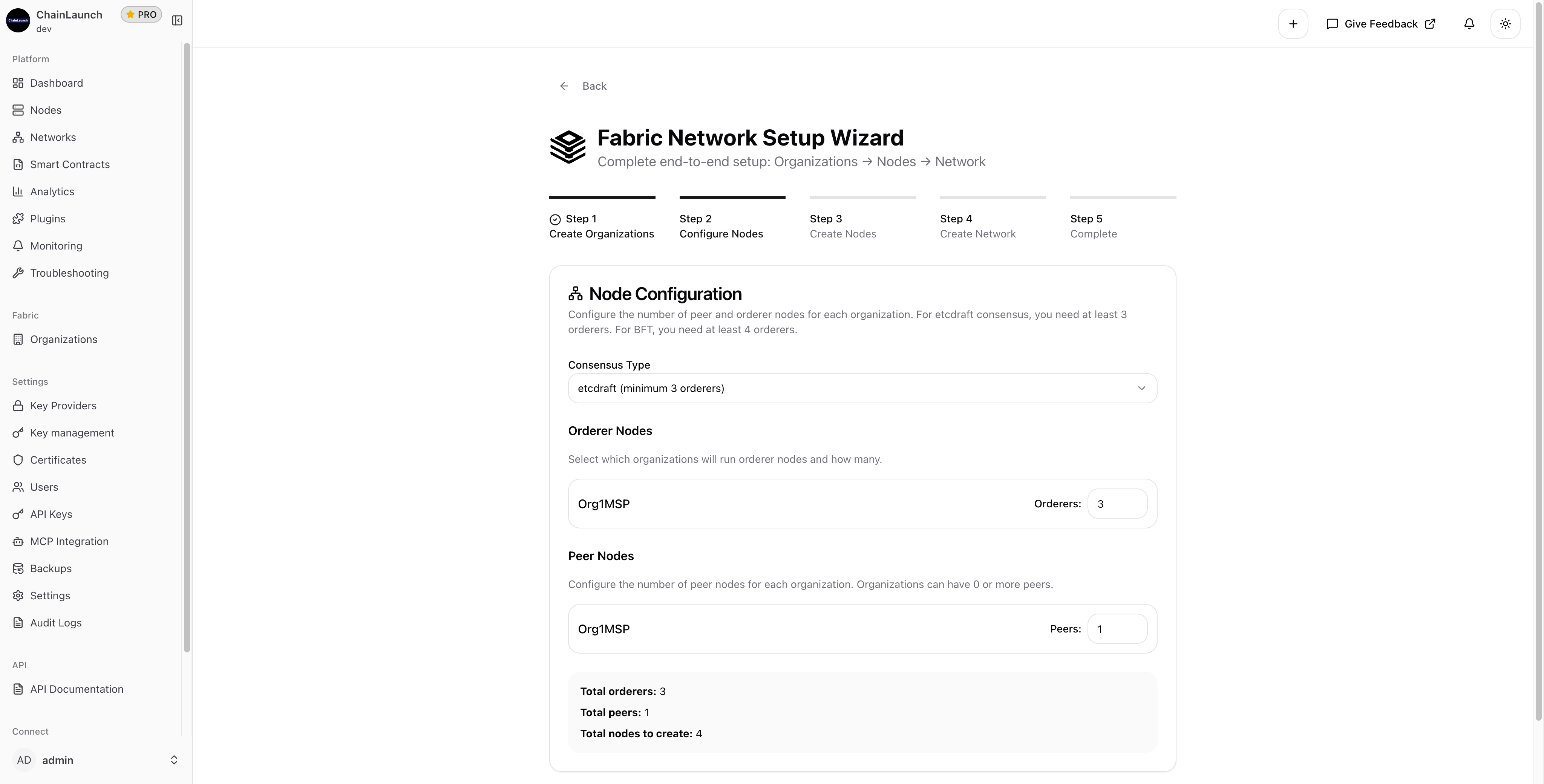Open Plugins puzzle icon

(18, 219)
